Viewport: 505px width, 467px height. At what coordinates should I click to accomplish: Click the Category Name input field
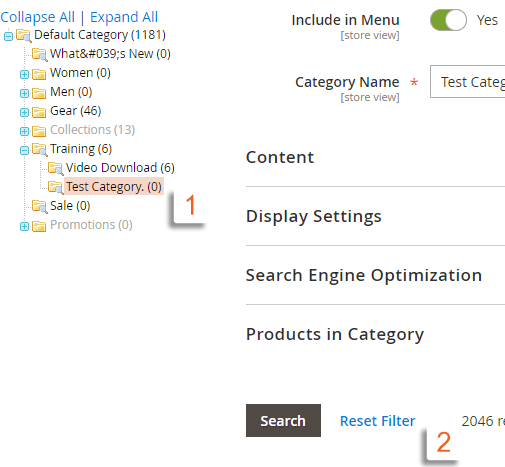[x=467, y=82]
